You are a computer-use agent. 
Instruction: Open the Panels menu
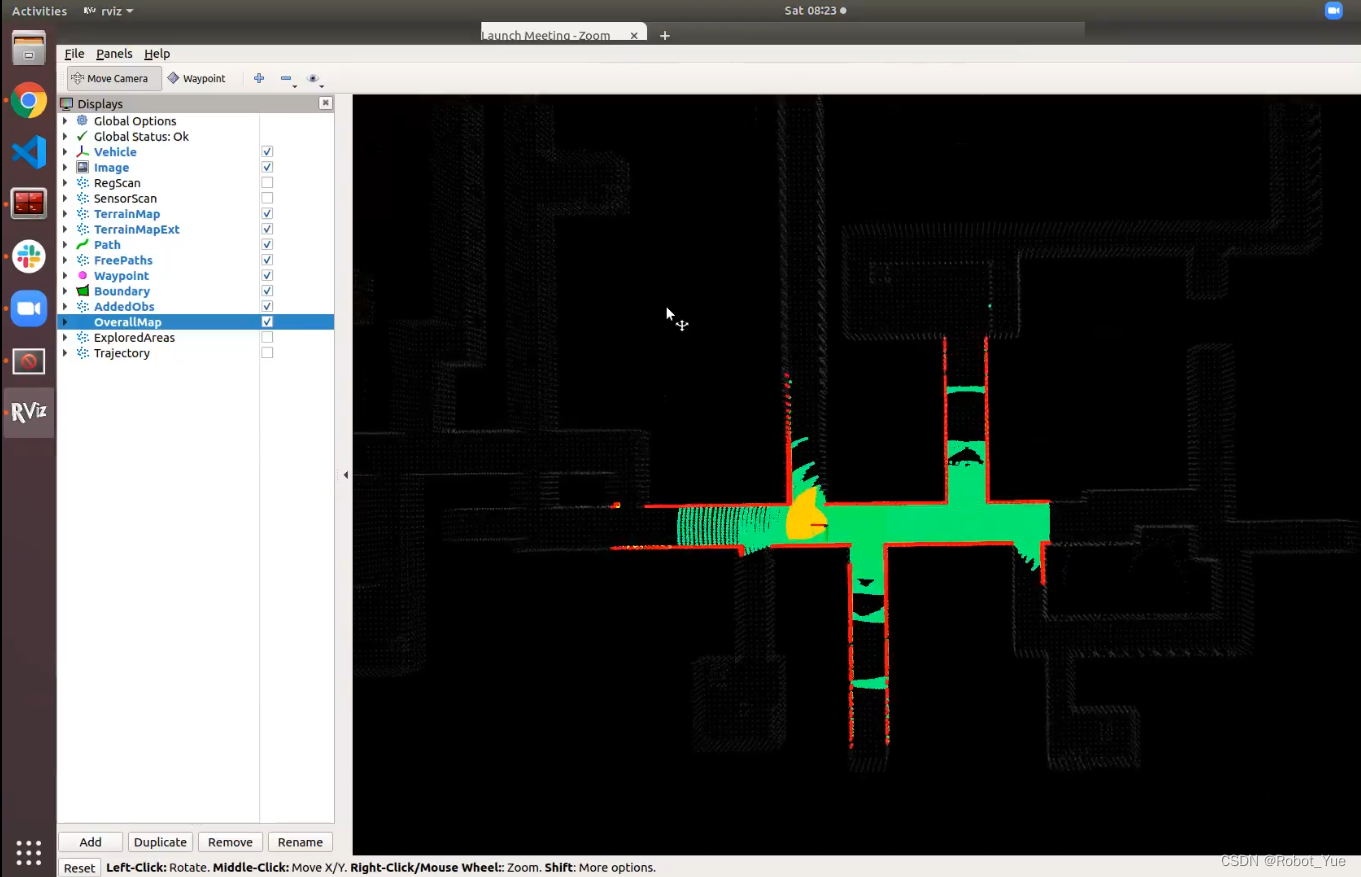114,54
